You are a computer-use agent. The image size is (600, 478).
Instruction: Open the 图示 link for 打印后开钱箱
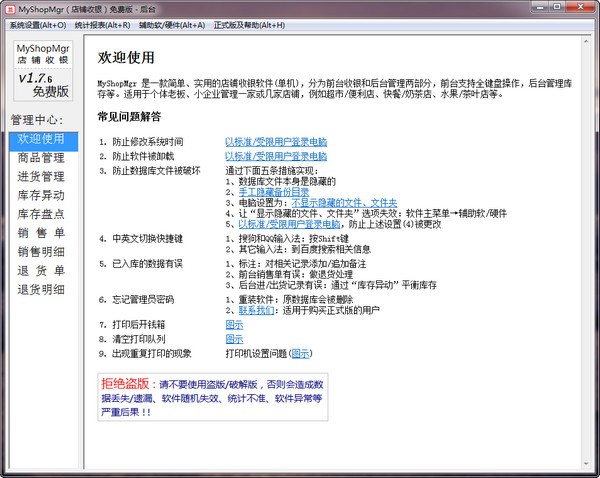click(234, 325)
